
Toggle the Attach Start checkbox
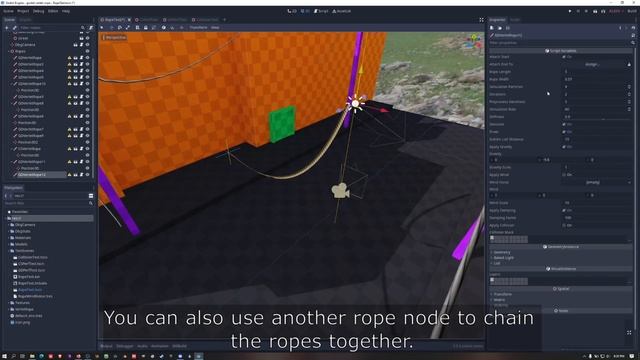(564, 57)
